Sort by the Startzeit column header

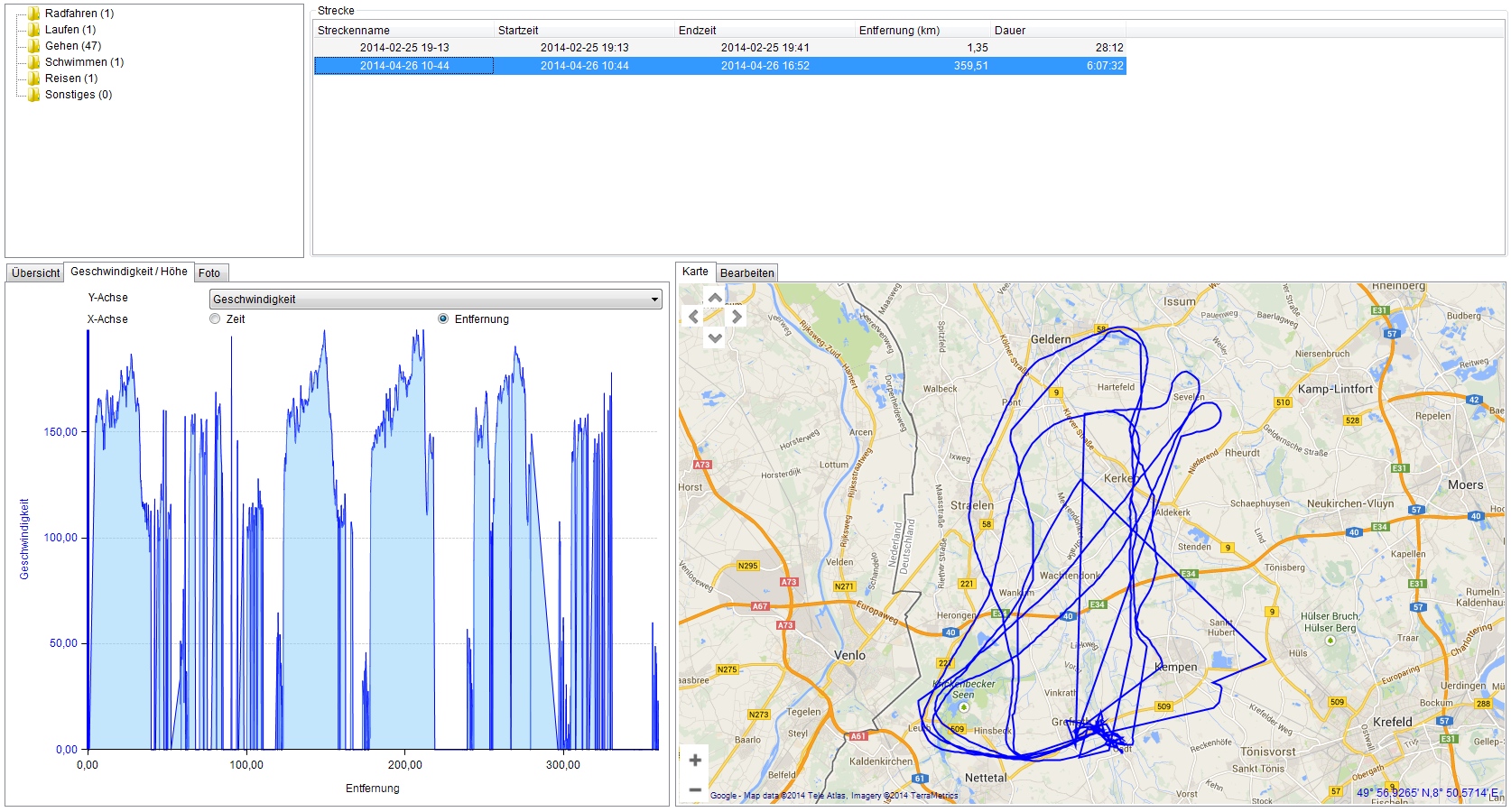click(x=584, y=31)
